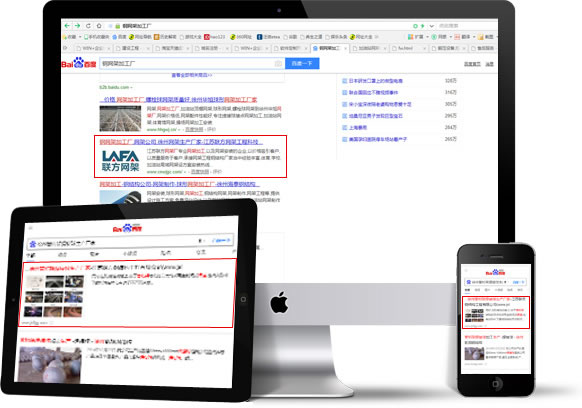Click into the Baidu search input field

[x=187, y=63]
